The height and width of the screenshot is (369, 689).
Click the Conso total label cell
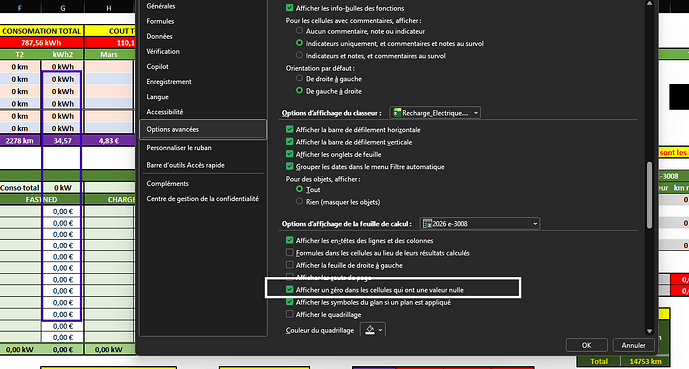(20, 188)
